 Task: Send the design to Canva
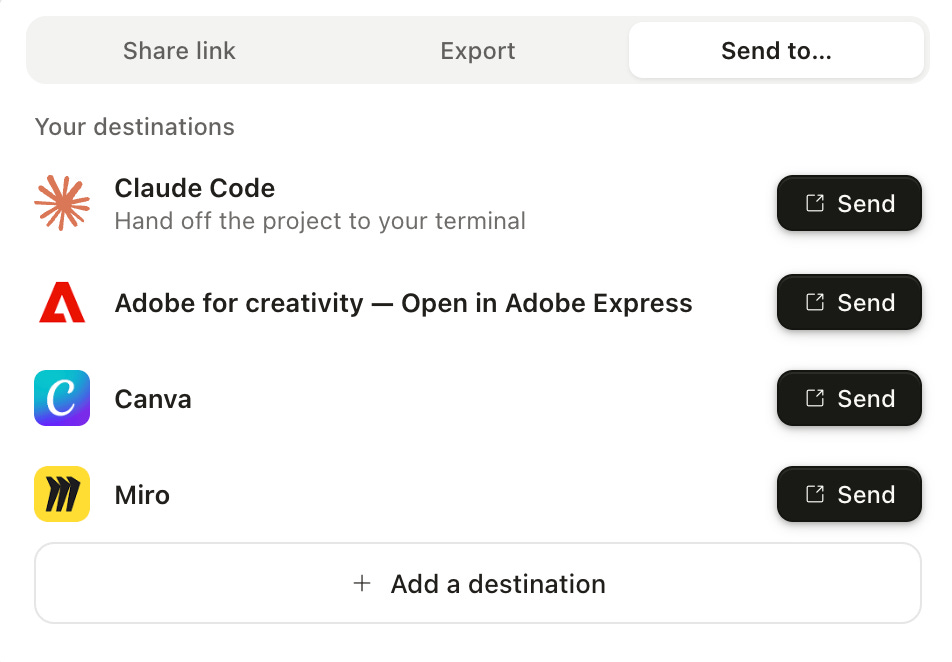tap(849, 398)
